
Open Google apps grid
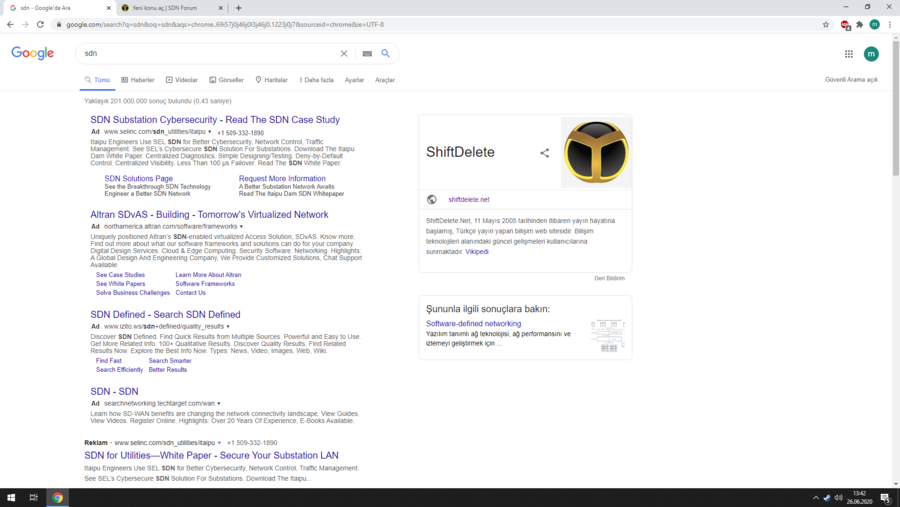tap(849, 54)
